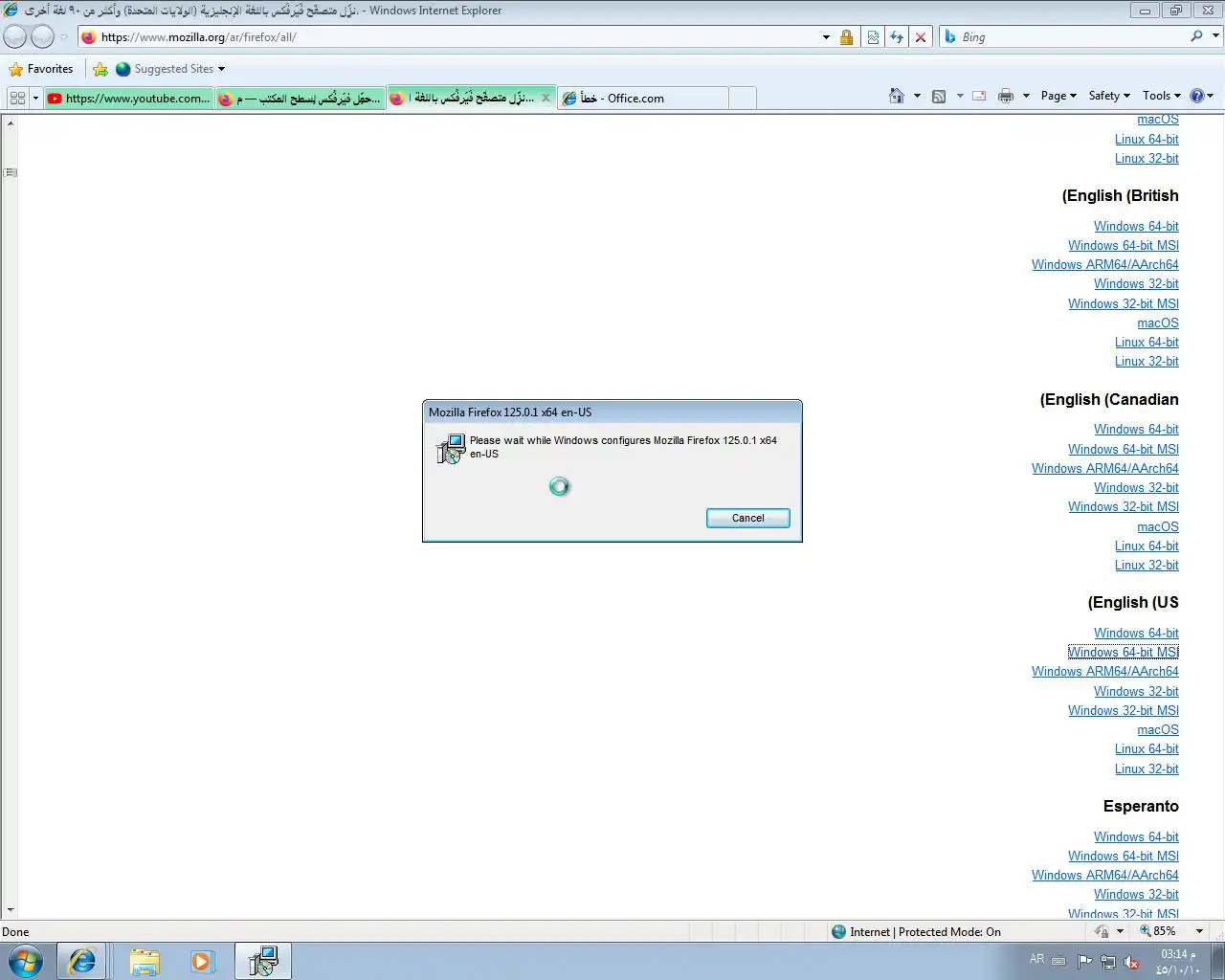Click the 85% zoom level button
Image resolution: width=1225 pixels, height=980 pixels.
click(1158, 931)
